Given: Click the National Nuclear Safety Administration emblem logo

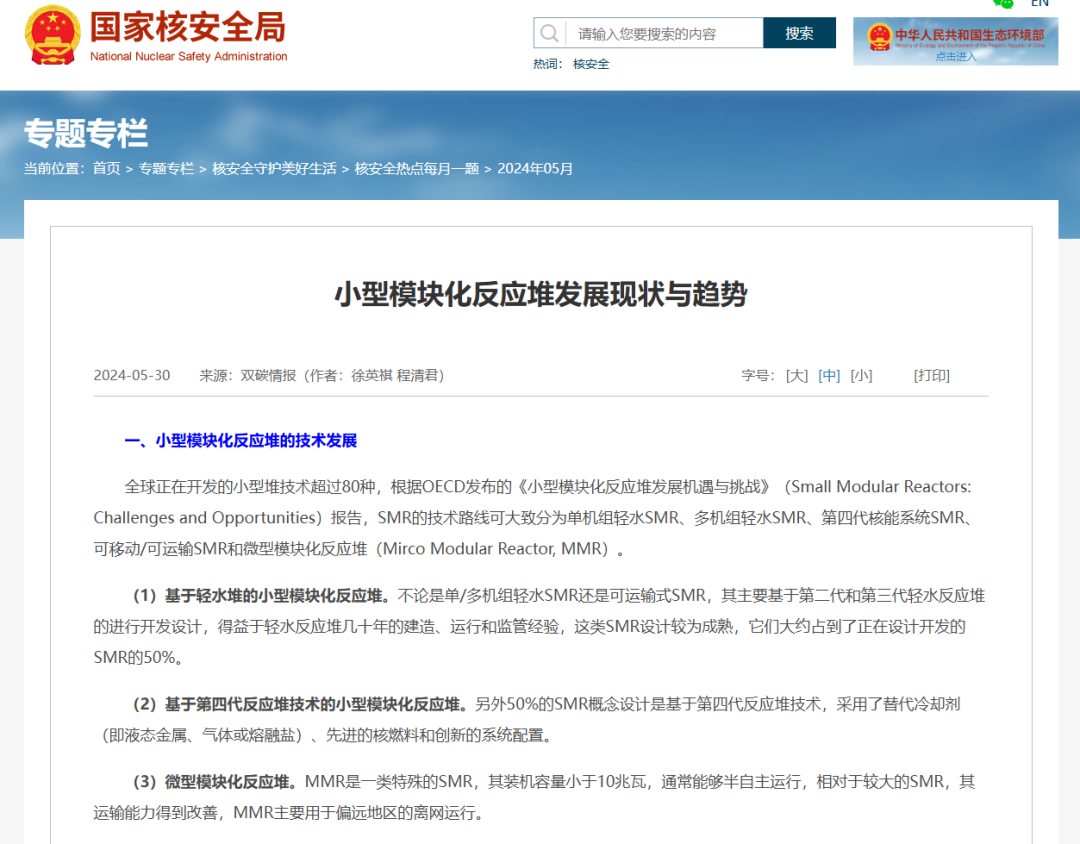Looking at the screenshot, I should pos(52,33).
